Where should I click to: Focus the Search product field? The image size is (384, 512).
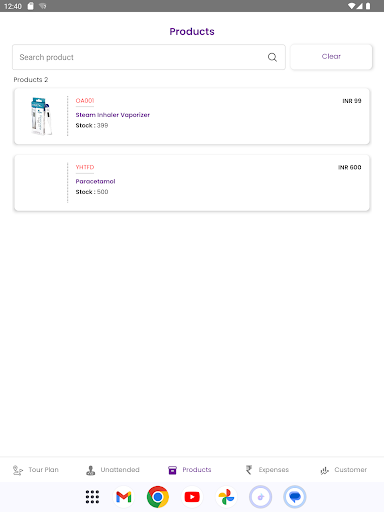pos(149,57)
